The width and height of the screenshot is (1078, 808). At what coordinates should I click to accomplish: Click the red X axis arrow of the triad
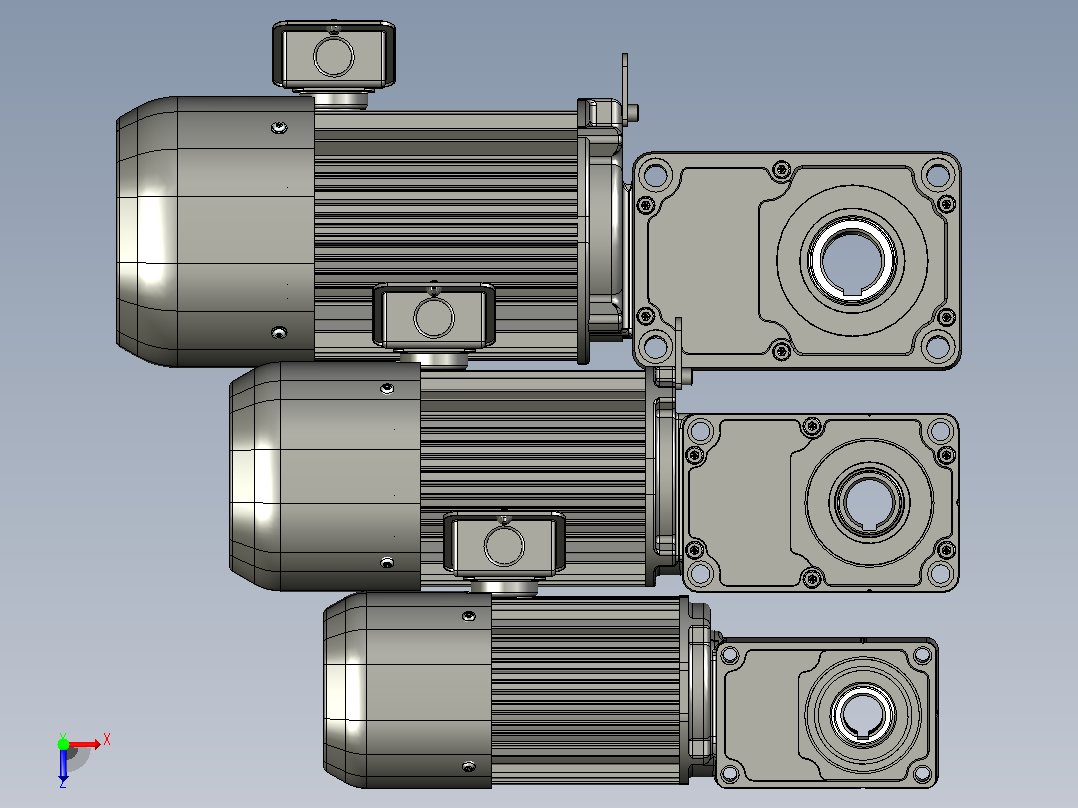pos(84,744)
